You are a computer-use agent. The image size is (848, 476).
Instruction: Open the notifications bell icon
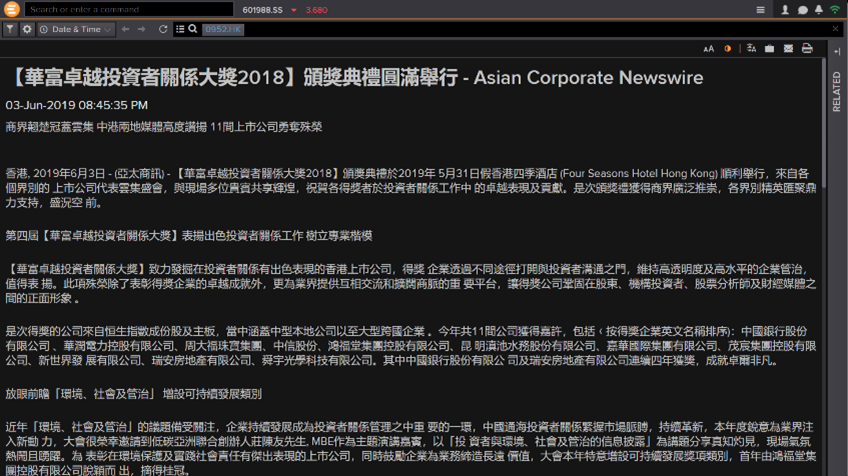click(819, 10)
